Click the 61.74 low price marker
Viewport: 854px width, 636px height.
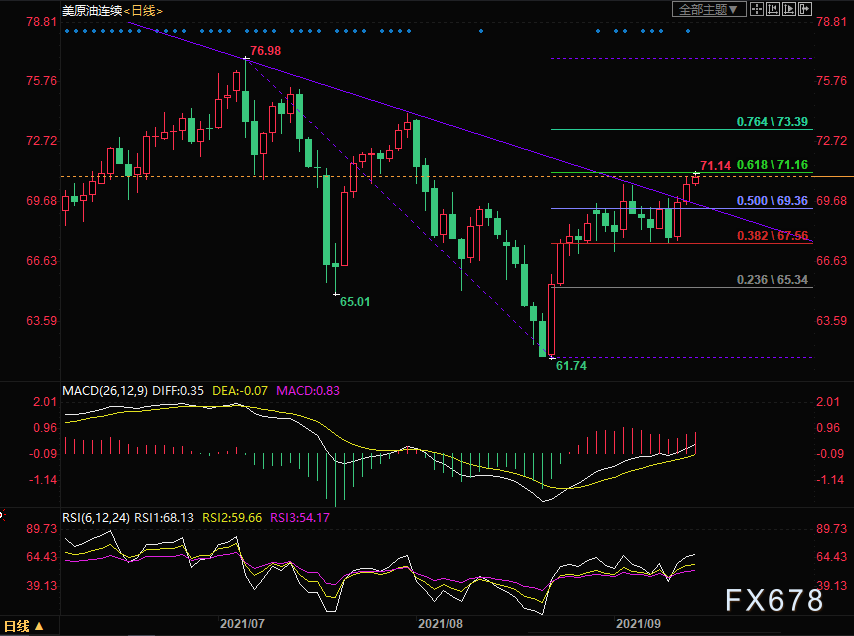(x=569, y=367)
